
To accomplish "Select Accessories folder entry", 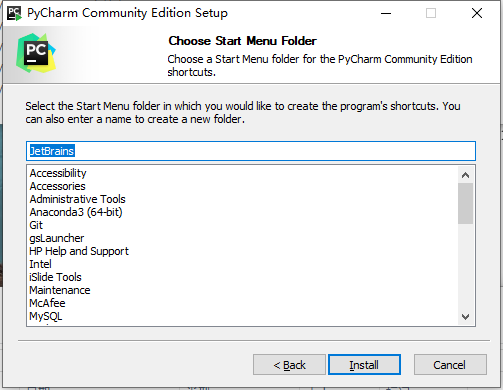I will 58,186.
